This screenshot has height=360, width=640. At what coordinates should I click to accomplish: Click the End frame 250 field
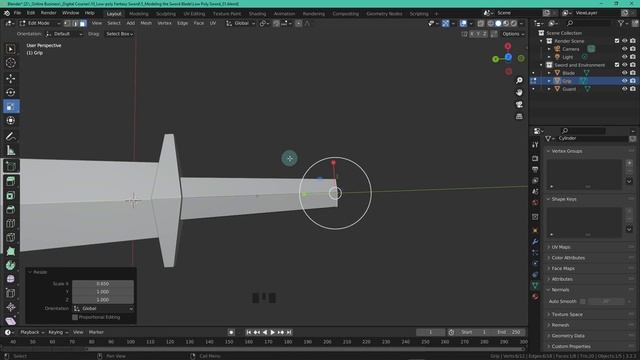click(x=508, y=332)
